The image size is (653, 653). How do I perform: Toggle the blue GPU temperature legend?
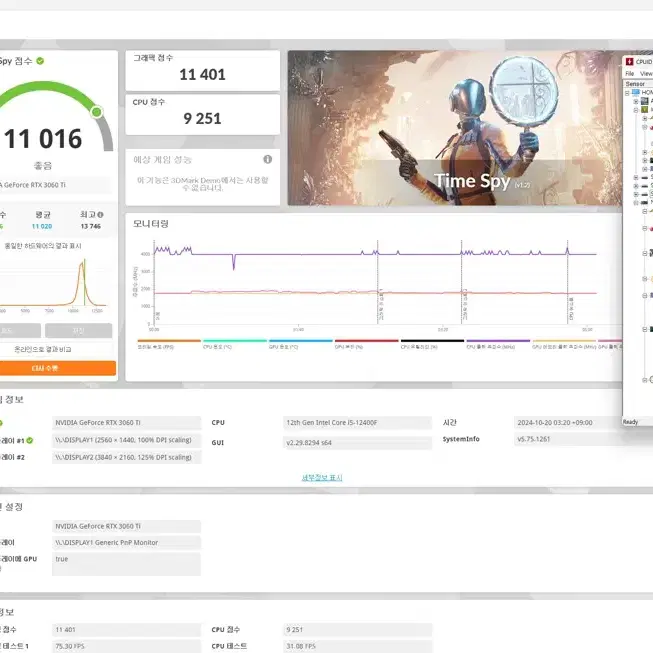coord(300,344)
